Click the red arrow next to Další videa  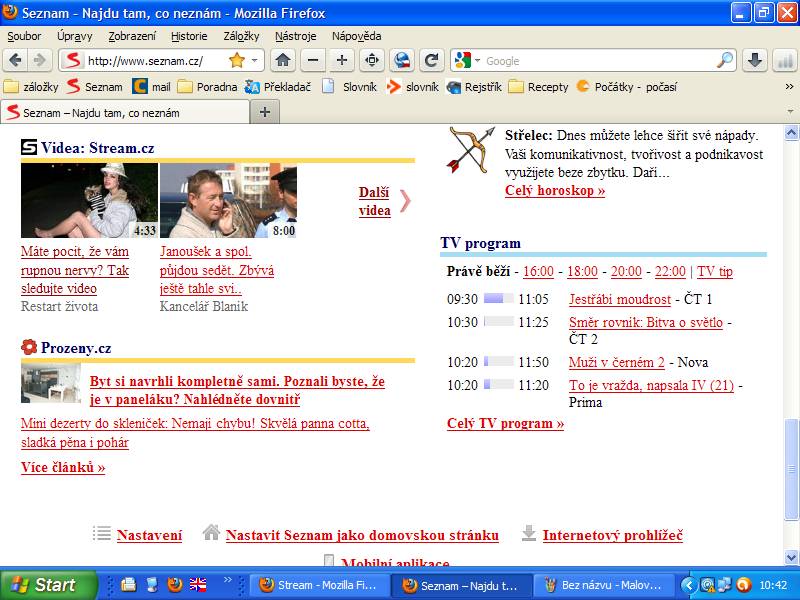[405, 201]
